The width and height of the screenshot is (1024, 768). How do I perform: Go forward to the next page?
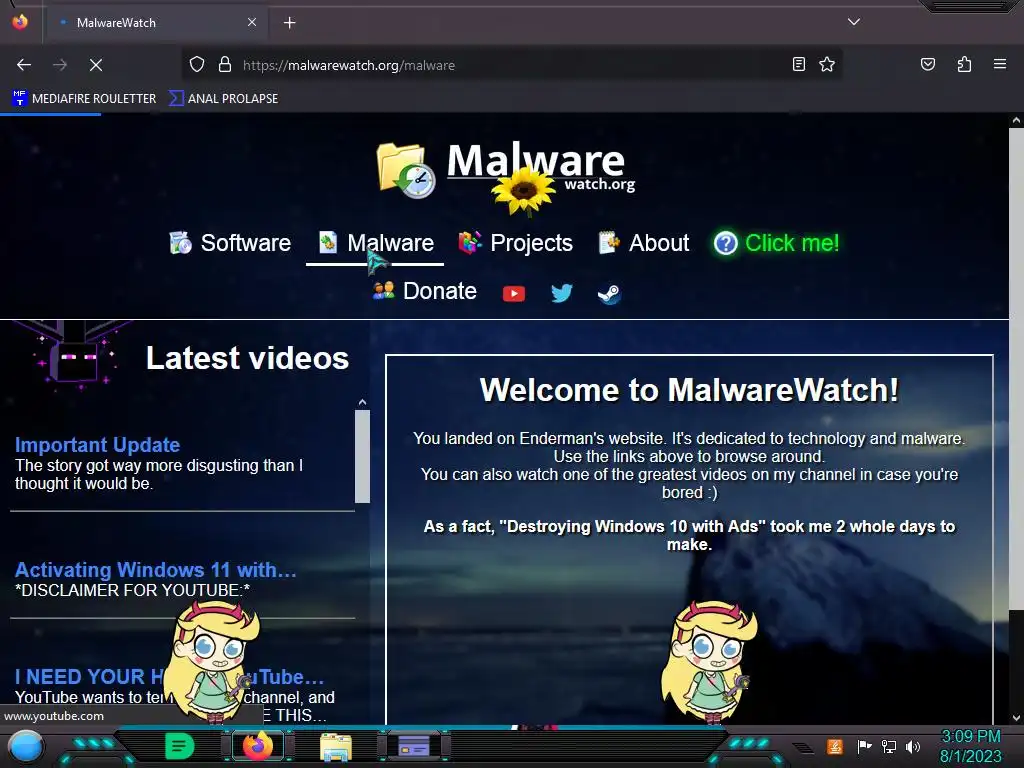click(60, 65)
